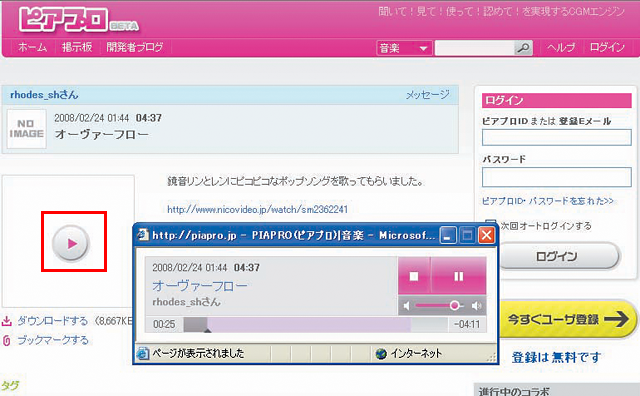Click the header search text field
640x396 pixels.
[474, 48]
